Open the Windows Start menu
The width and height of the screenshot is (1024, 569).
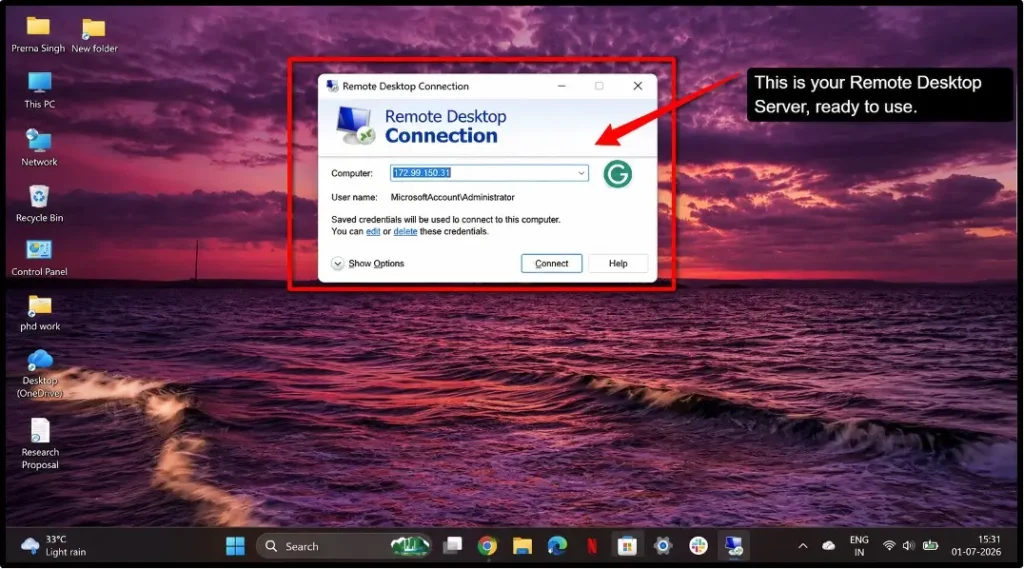pos(235,546)
